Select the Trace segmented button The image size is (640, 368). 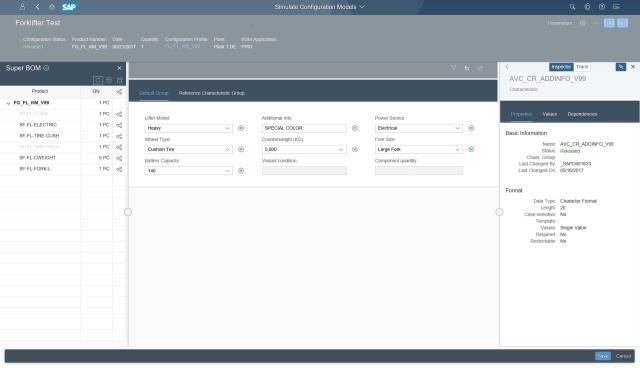tap(582, 67)
